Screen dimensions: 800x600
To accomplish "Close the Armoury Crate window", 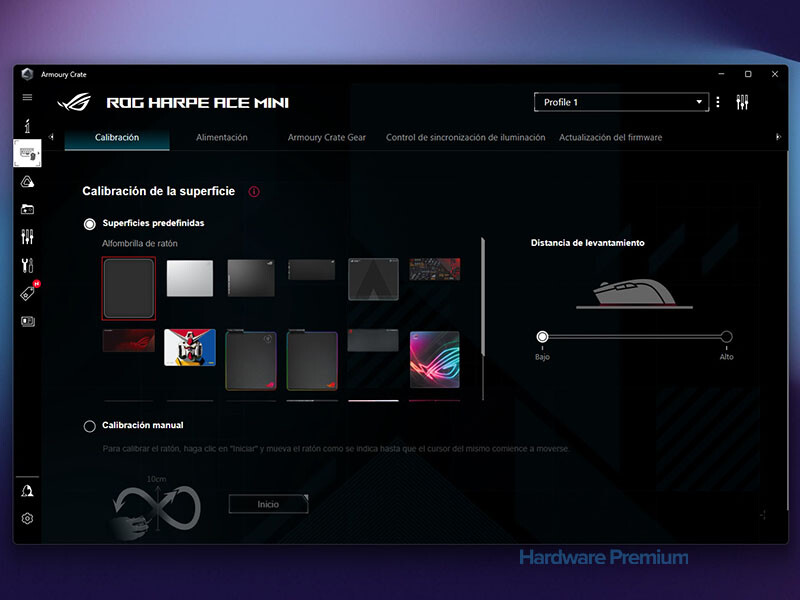I will [x=774, y=74].
